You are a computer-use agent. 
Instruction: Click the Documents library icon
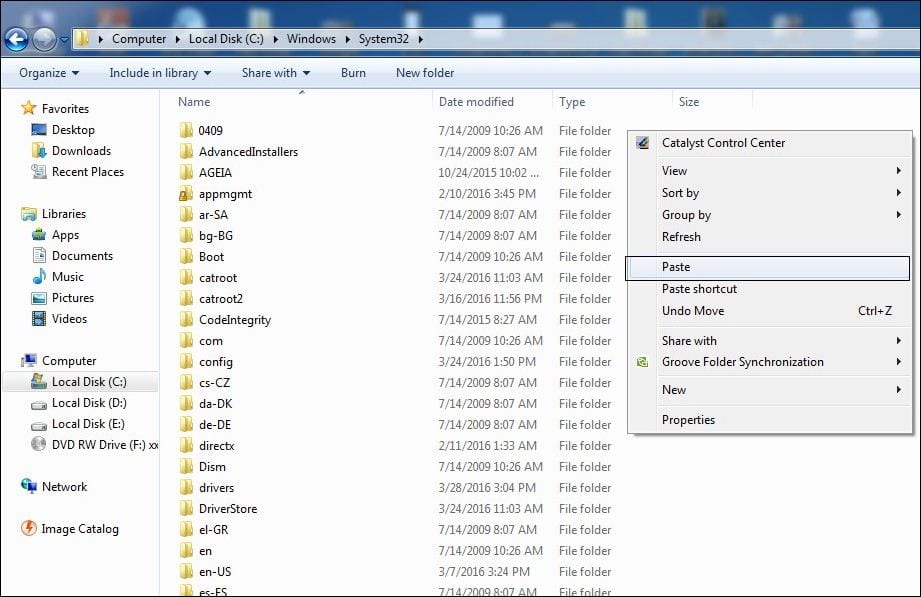[x=39, y=256]
